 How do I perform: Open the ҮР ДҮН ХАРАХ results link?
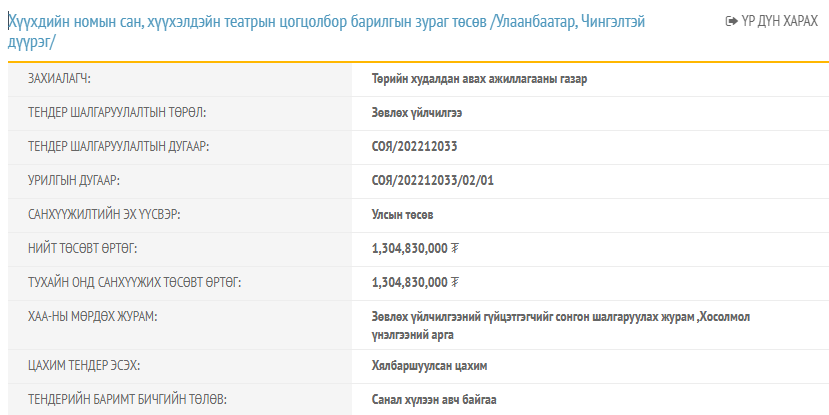777,21
